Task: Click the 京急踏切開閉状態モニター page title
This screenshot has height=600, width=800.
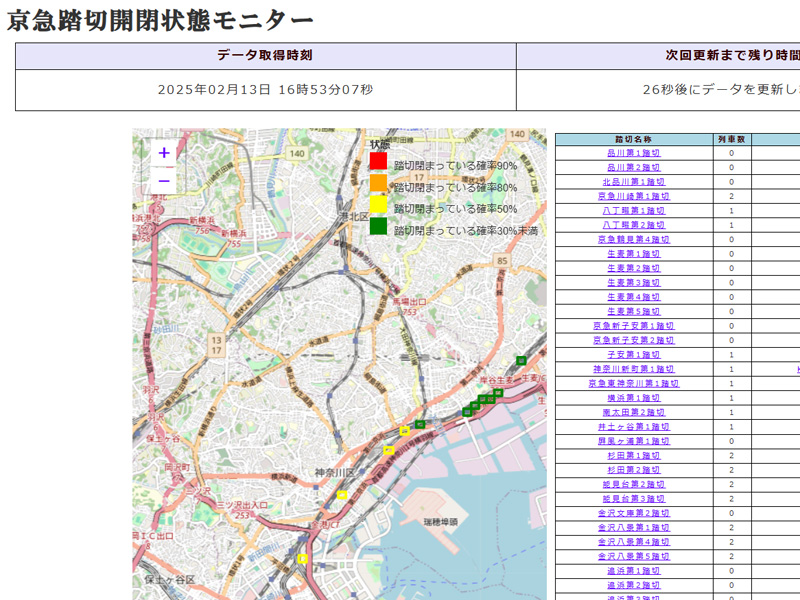Action: pos(160,21)
